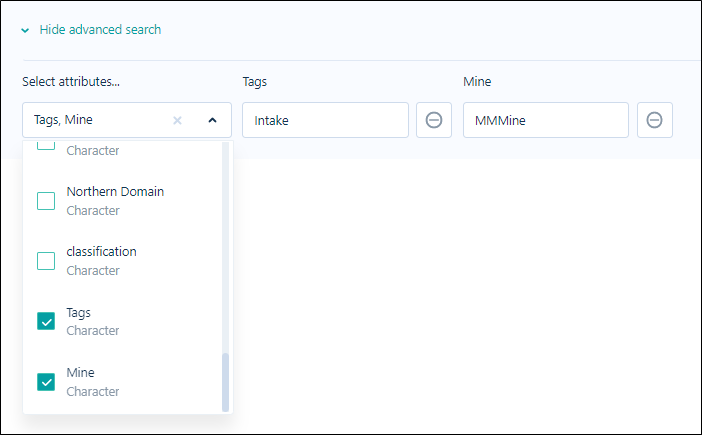Tick the partially visible checkbox at list top
This screenshot has height=435, width=702.
click(x=46, y=145)
